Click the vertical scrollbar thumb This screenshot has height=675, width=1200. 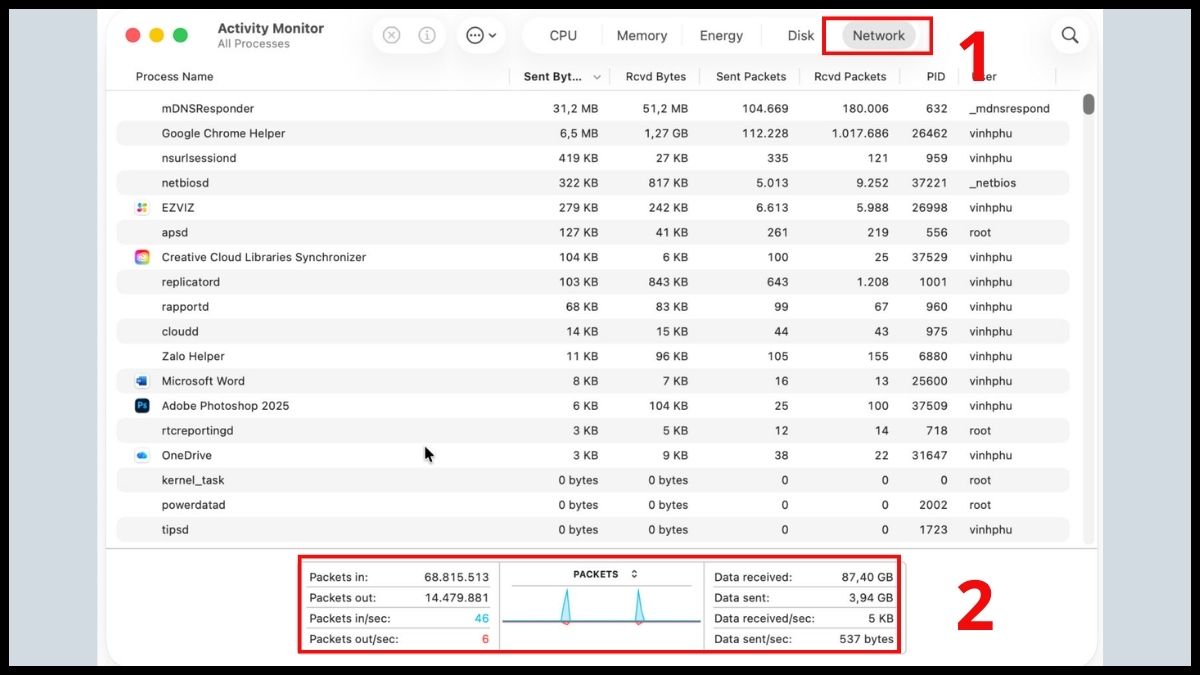(1088, 104)
